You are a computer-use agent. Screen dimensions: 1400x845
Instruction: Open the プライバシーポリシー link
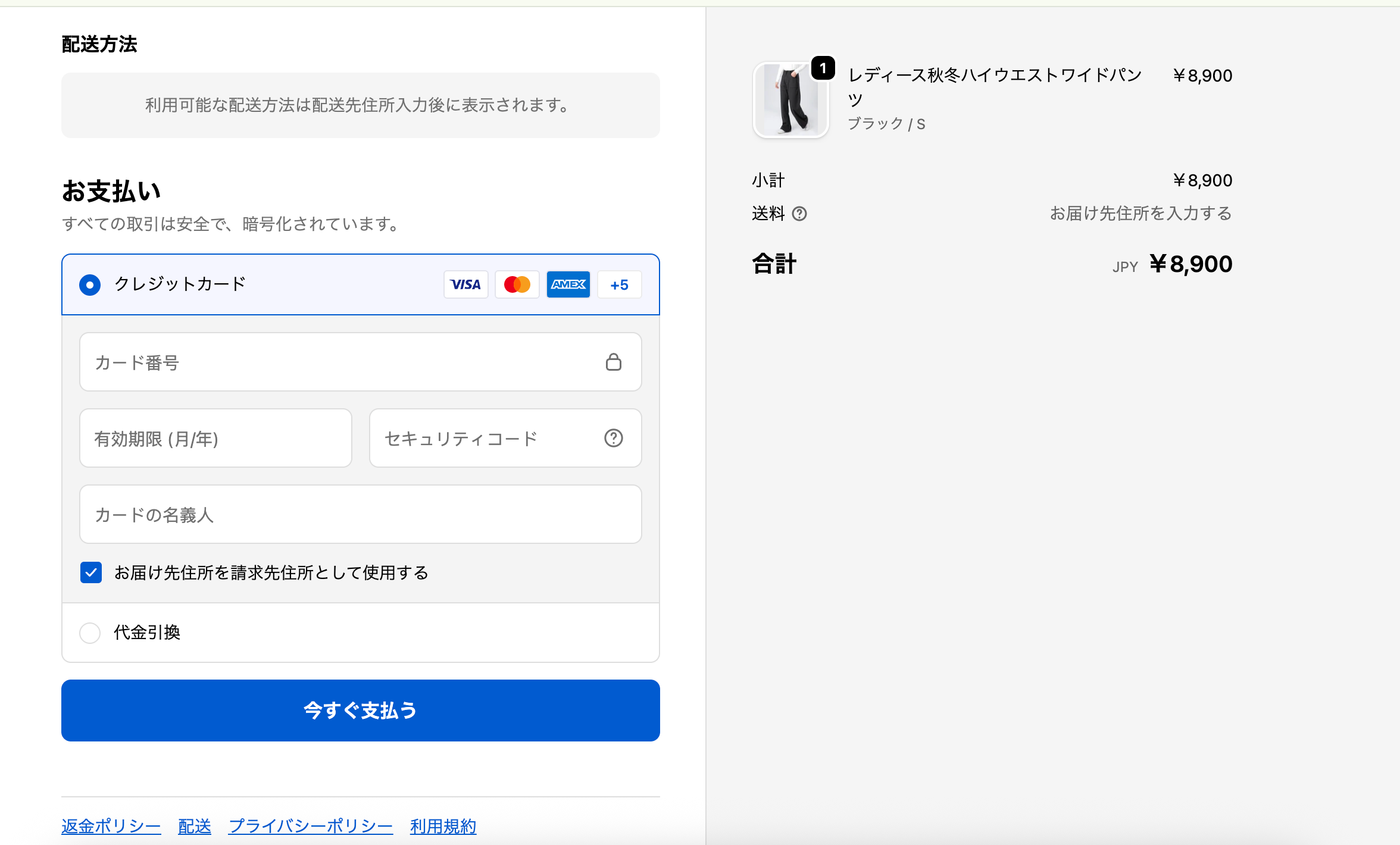click(x=310, y=826)
